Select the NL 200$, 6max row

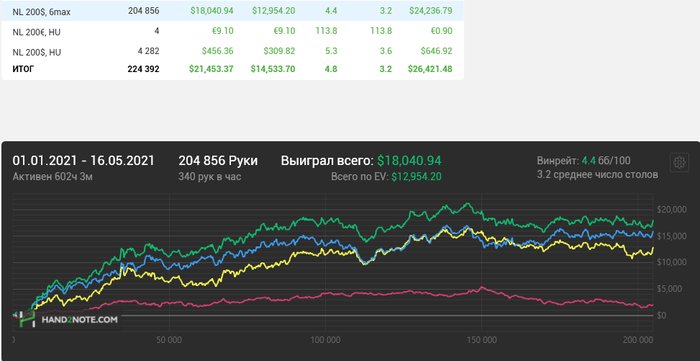click(233, 11)
